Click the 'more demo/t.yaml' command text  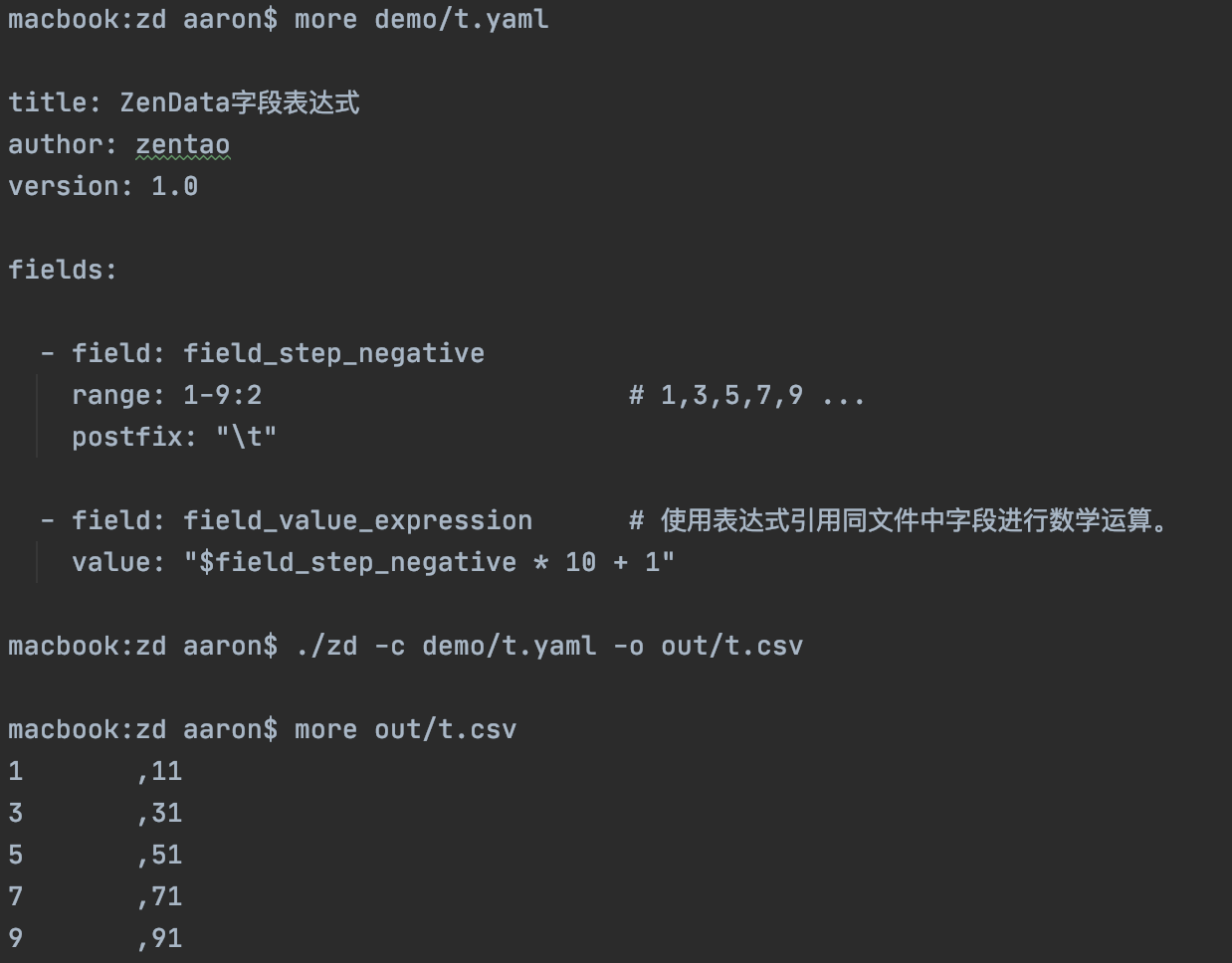pyautogui.click(x=421, y=19)
